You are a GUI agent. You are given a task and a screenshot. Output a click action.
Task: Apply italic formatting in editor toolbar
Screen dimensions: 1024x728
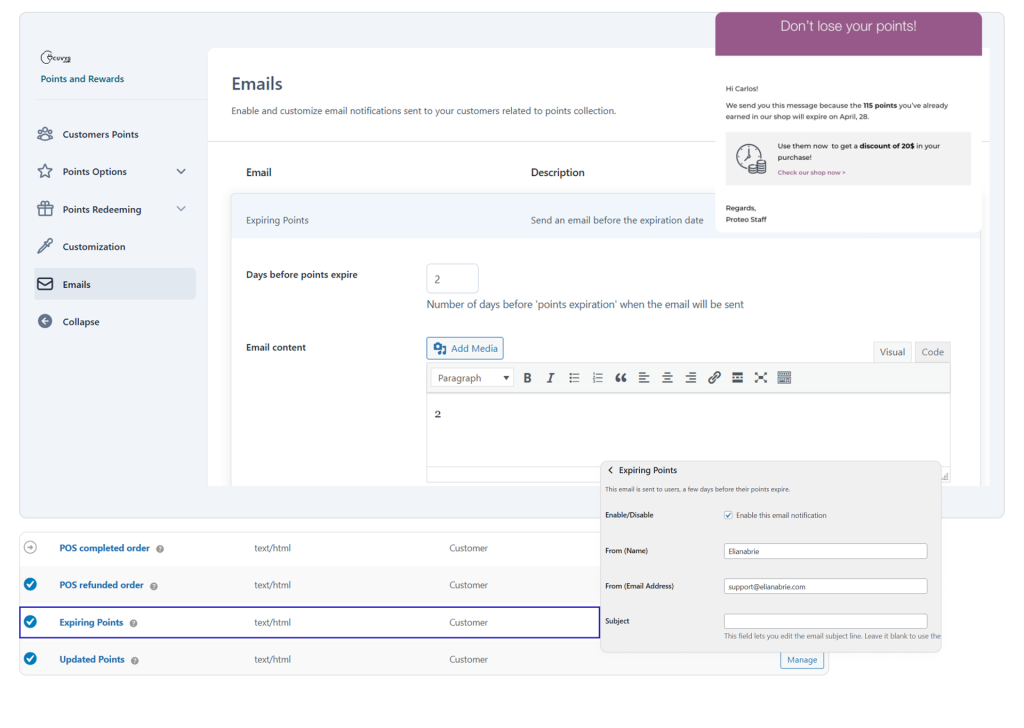550,378
